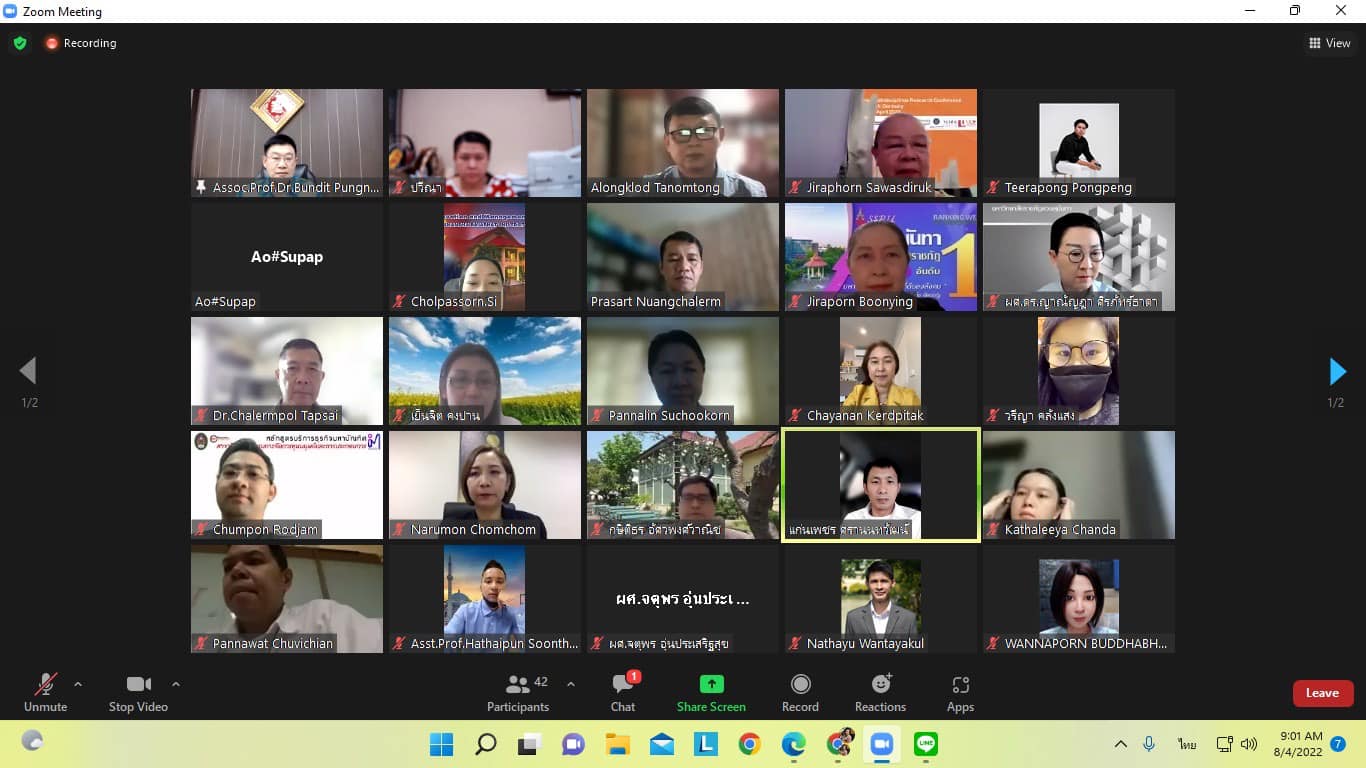The width and height of the screenshot is (1366, 768).
Task: Stop Video camera toggle
Action: (x=138, y=692)
